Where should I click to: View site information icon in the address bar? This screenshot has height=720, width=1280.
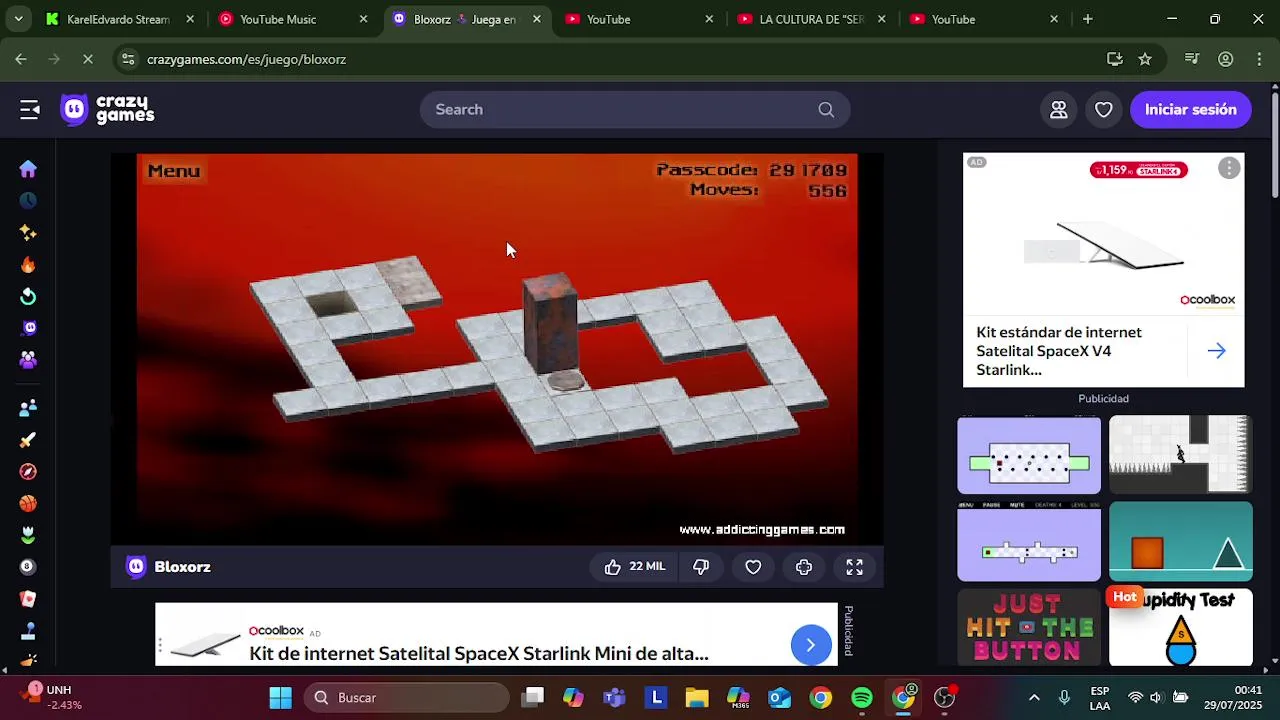click(x=128, y=59)
